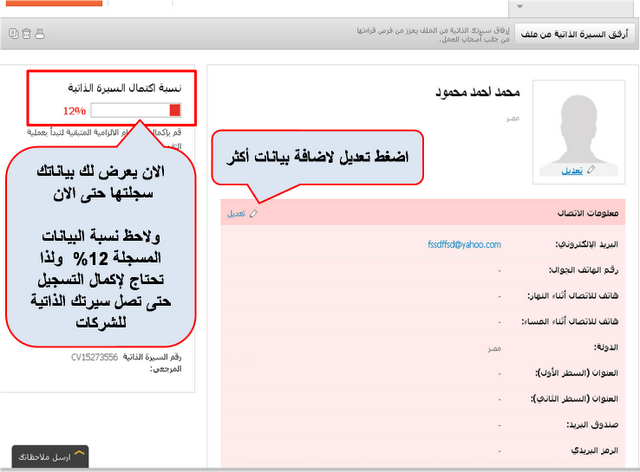Click the 12% completion percentage text
Image resolution: width=640 pixels, height=472 pixels.
[x=74, y=111]
